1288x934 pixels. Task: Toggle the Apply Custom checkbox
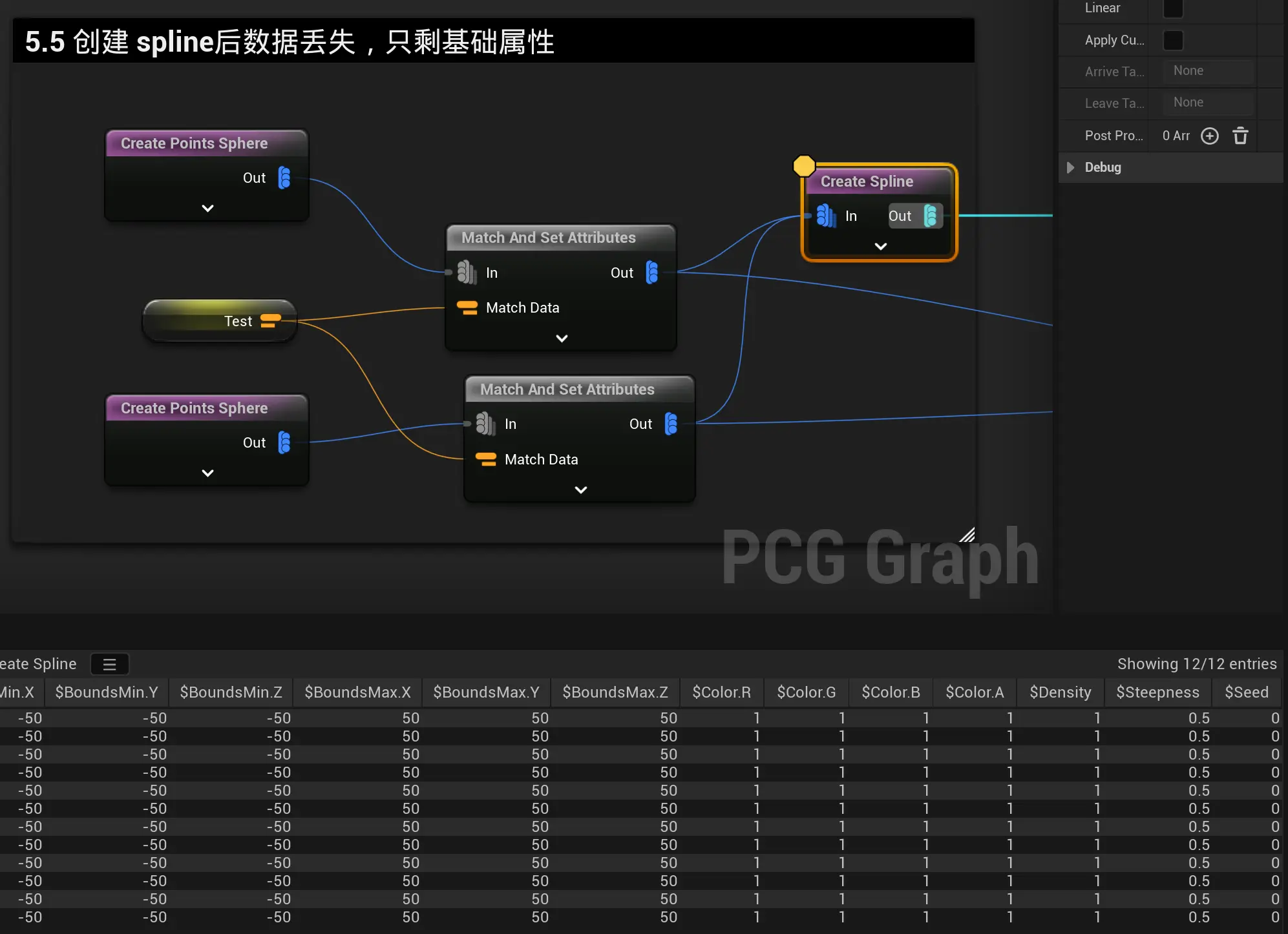coord(1173,40)
